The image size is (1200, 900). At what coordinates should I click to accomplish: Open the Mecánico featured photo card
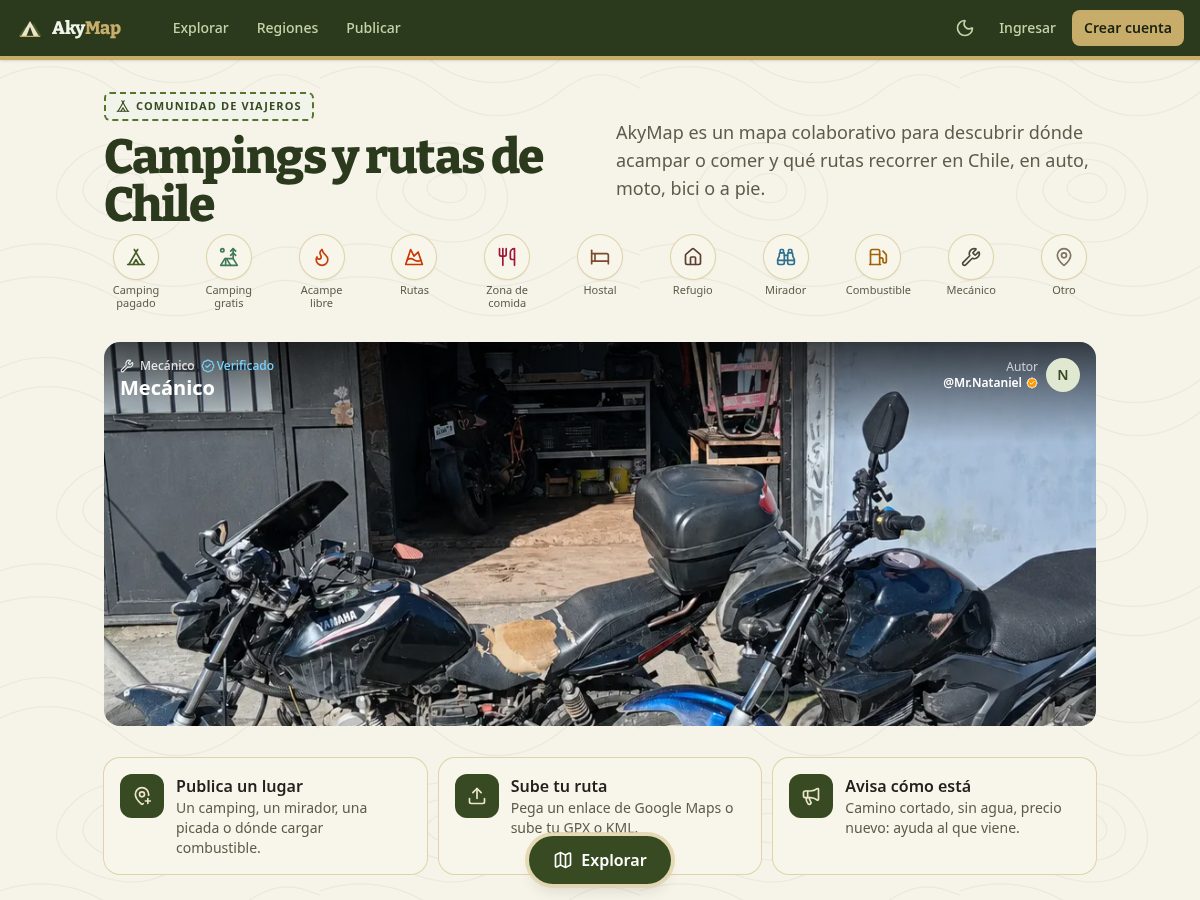point(600,534)
